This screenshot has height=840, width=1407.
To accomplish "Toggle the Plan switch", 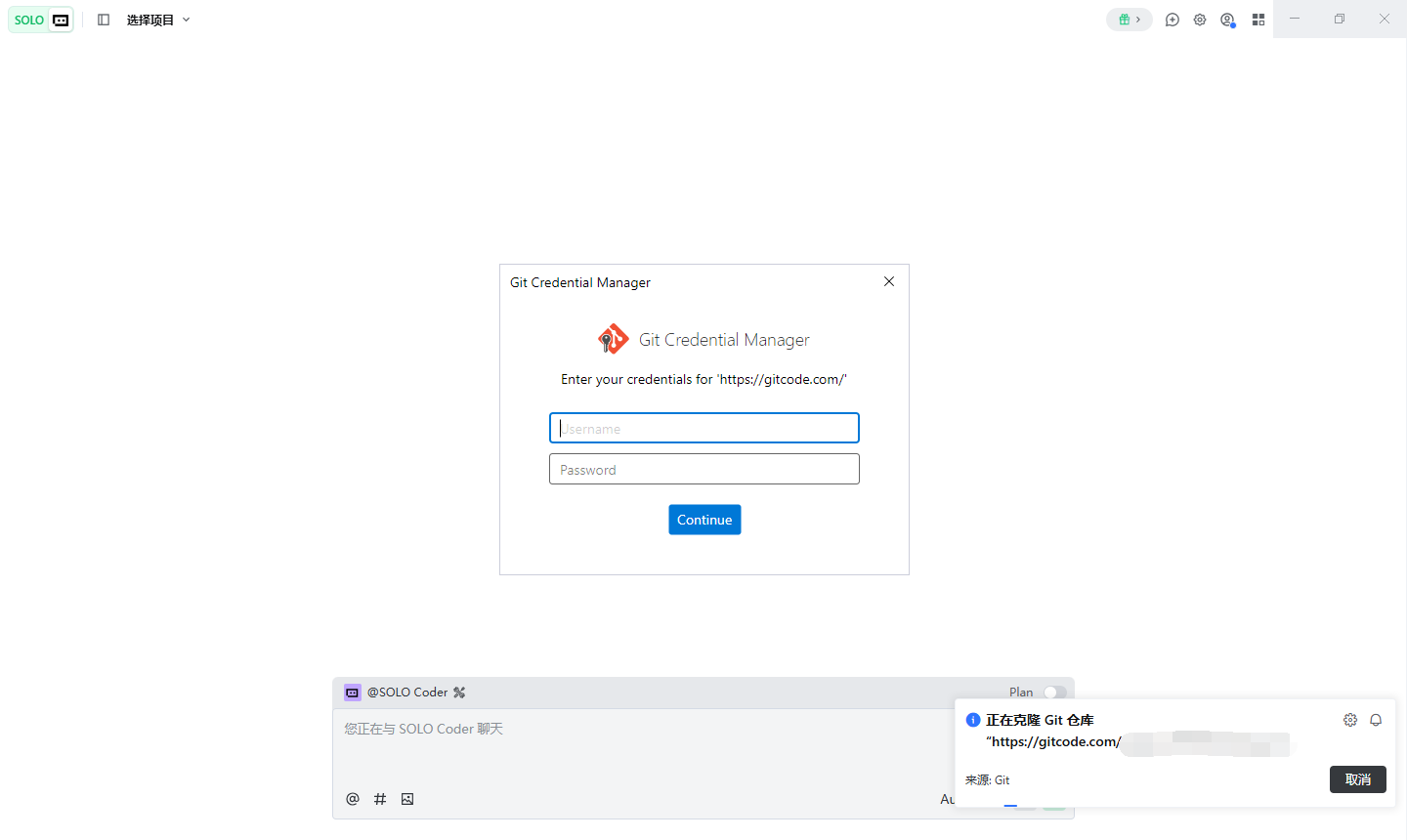I will pyautogui.click(x=1054, y=693).
